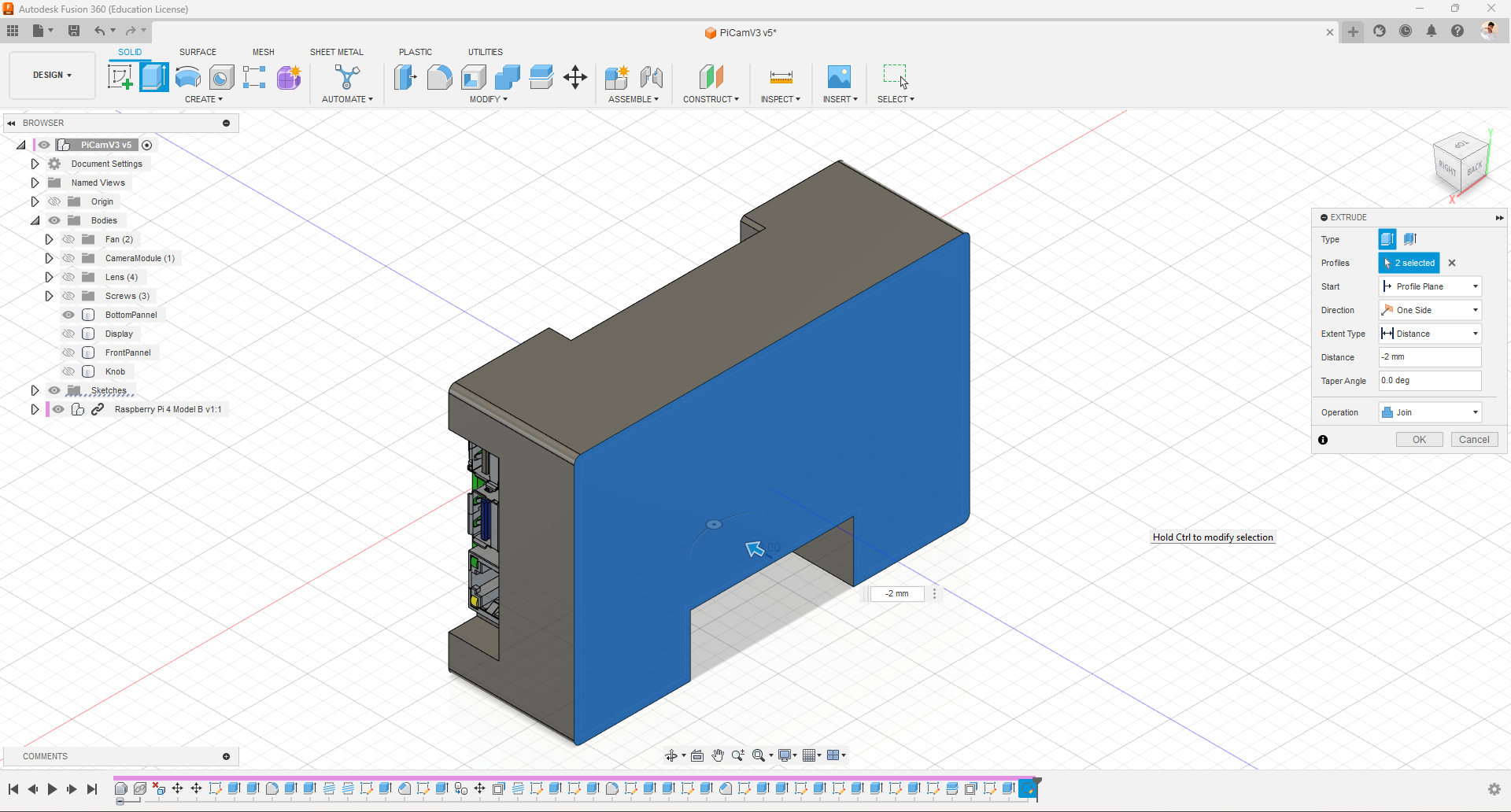Expand the Screws folder
The image size is (1511, 812).
point(49,296)
